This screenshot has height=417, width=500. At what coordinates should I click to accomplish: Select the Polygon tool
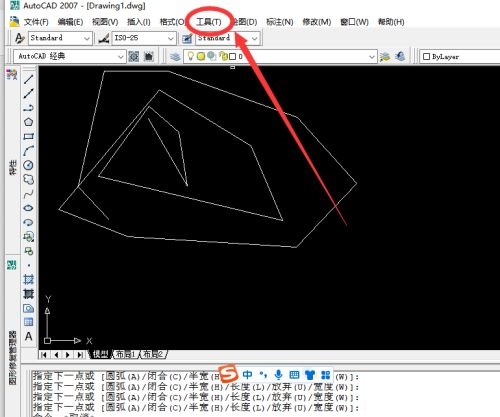(29, 122)
